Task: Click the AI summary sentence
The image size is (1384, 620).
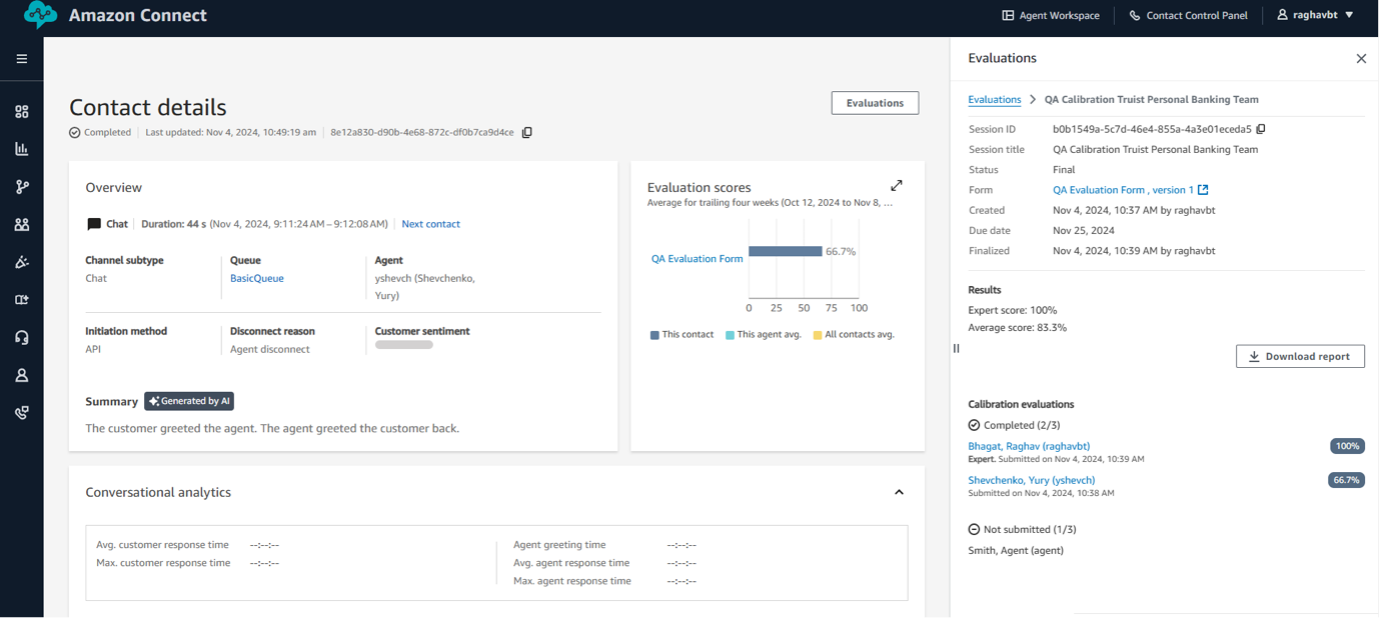Action: tap(272, 428)
